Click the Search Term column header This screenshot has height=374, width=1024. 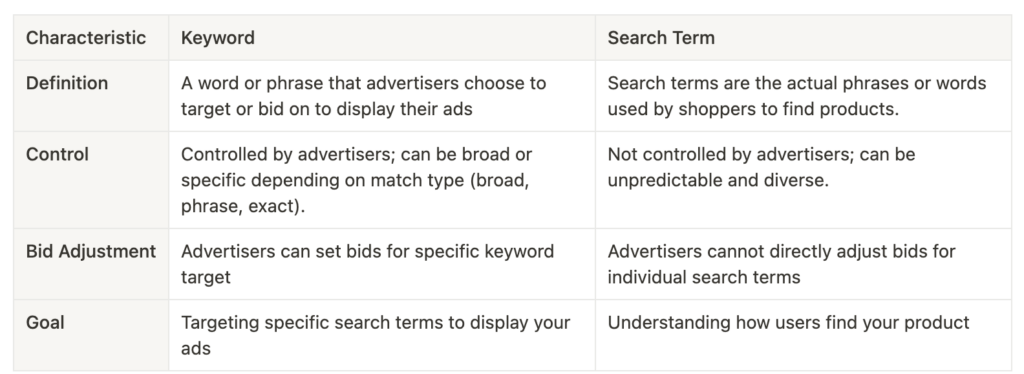[661, 38]
